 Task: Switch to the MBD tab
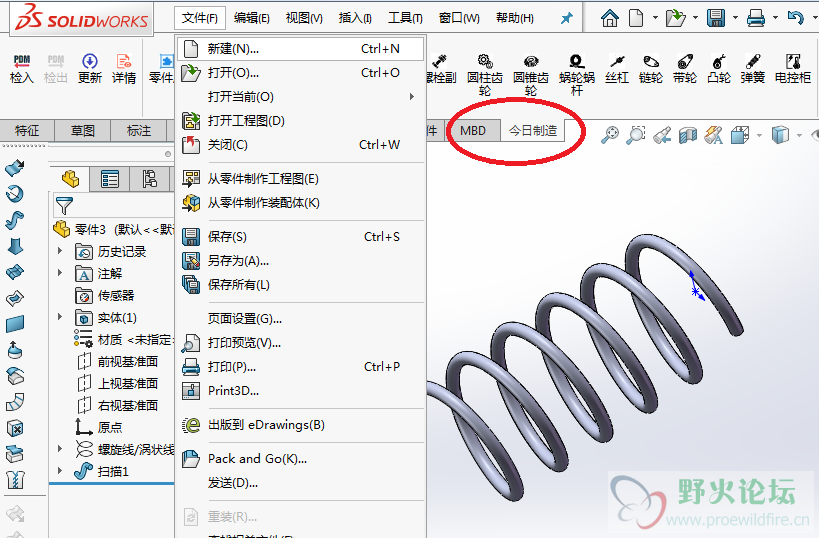coord(473,131)
